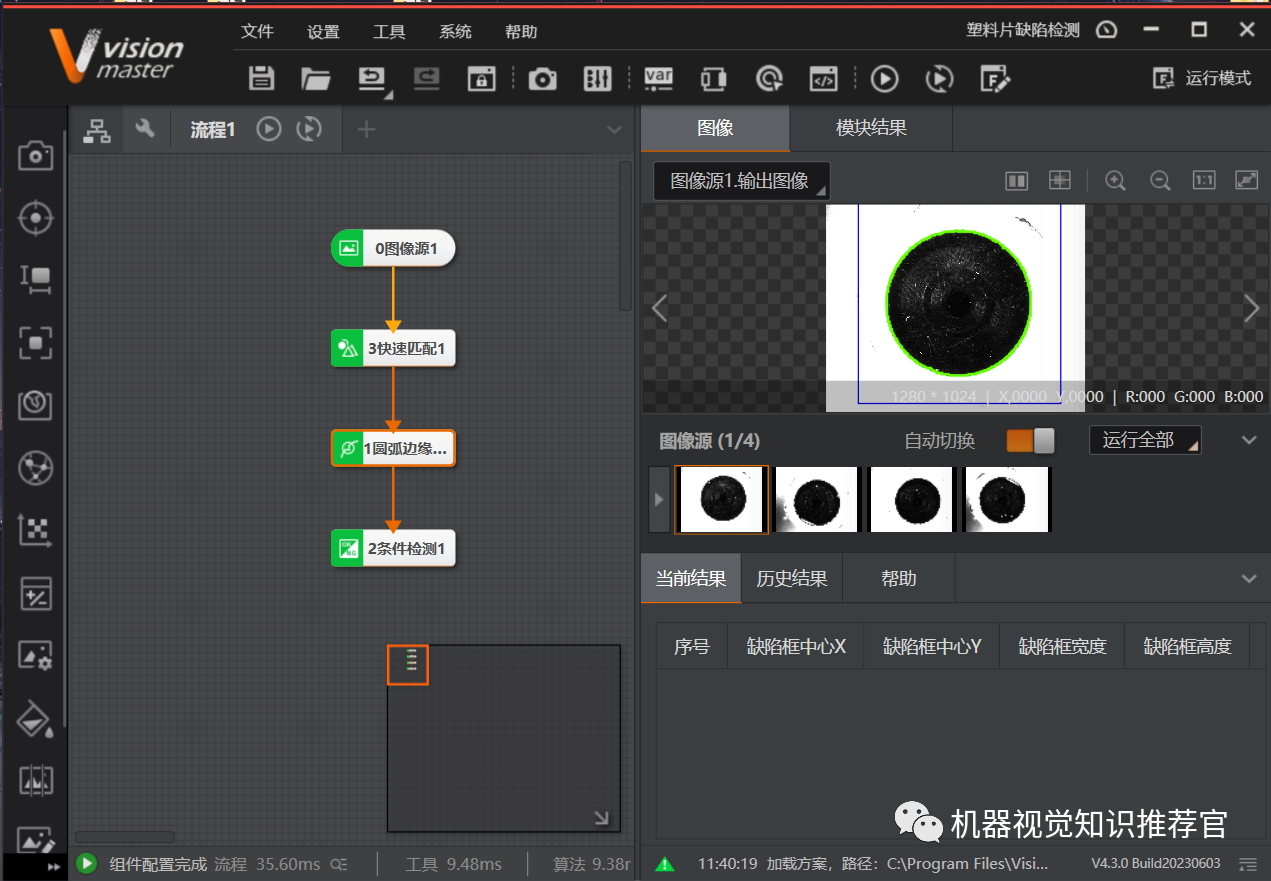The image size is (1271, 881).
Task: Click the performance gauge icon near title
Action: tap(1106, 30)
